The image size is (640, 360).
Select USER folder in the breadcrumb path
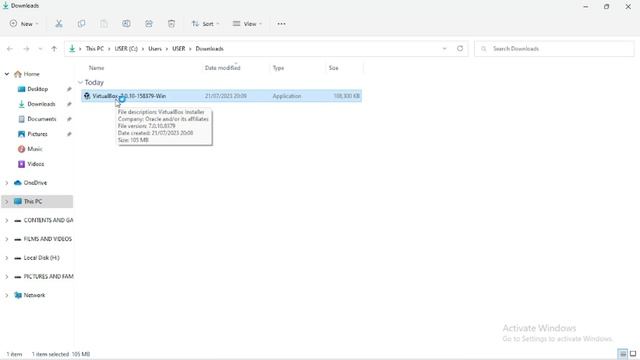pyautogui.click(x=179, y=49)
